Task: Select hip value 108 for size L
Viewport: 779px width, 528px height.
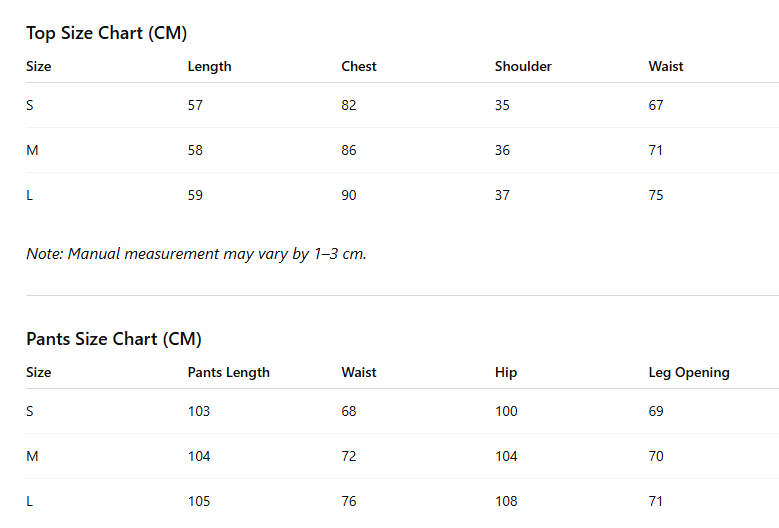Action: click(x=506, y=501)
